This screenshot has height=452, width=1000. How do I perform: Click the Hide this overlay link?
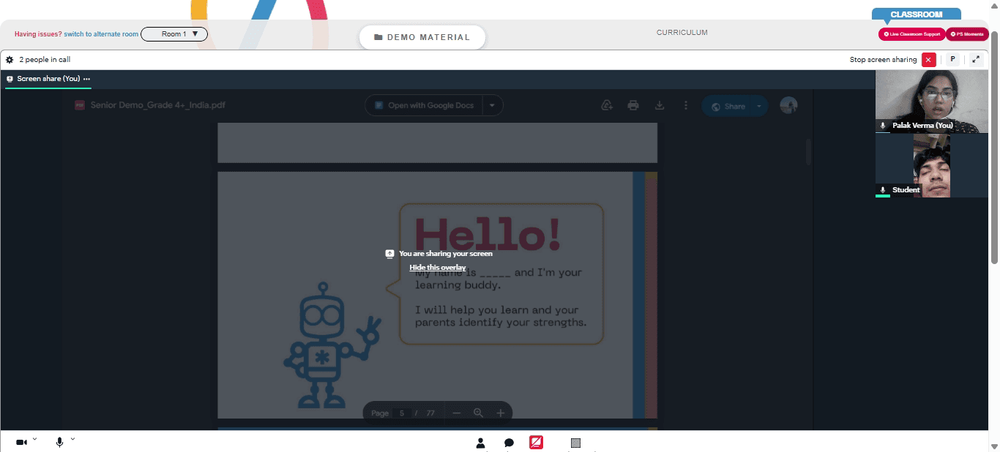[x=438, y=267]
